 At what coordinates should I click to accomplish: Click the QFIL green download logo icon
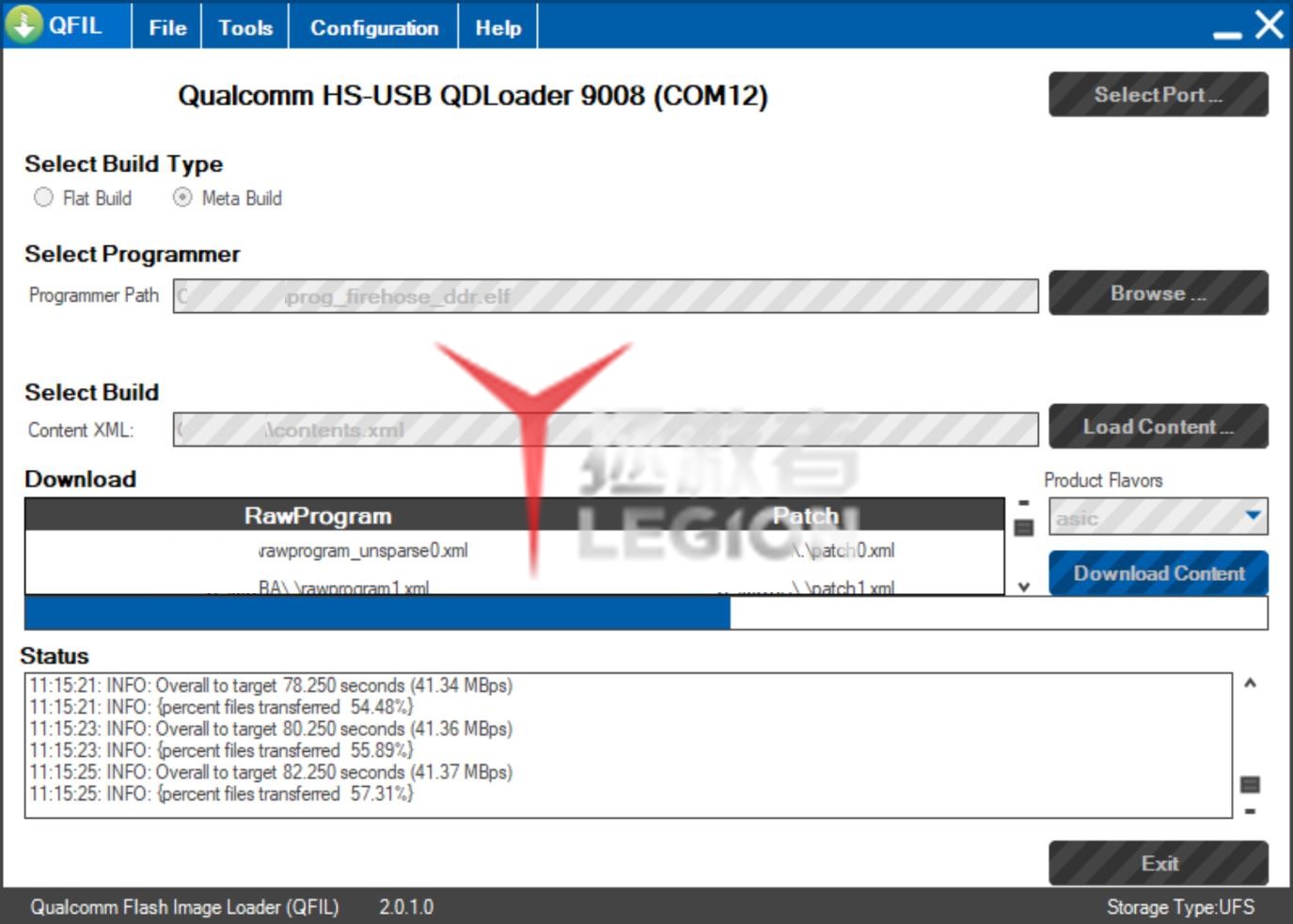coord(23,23)
